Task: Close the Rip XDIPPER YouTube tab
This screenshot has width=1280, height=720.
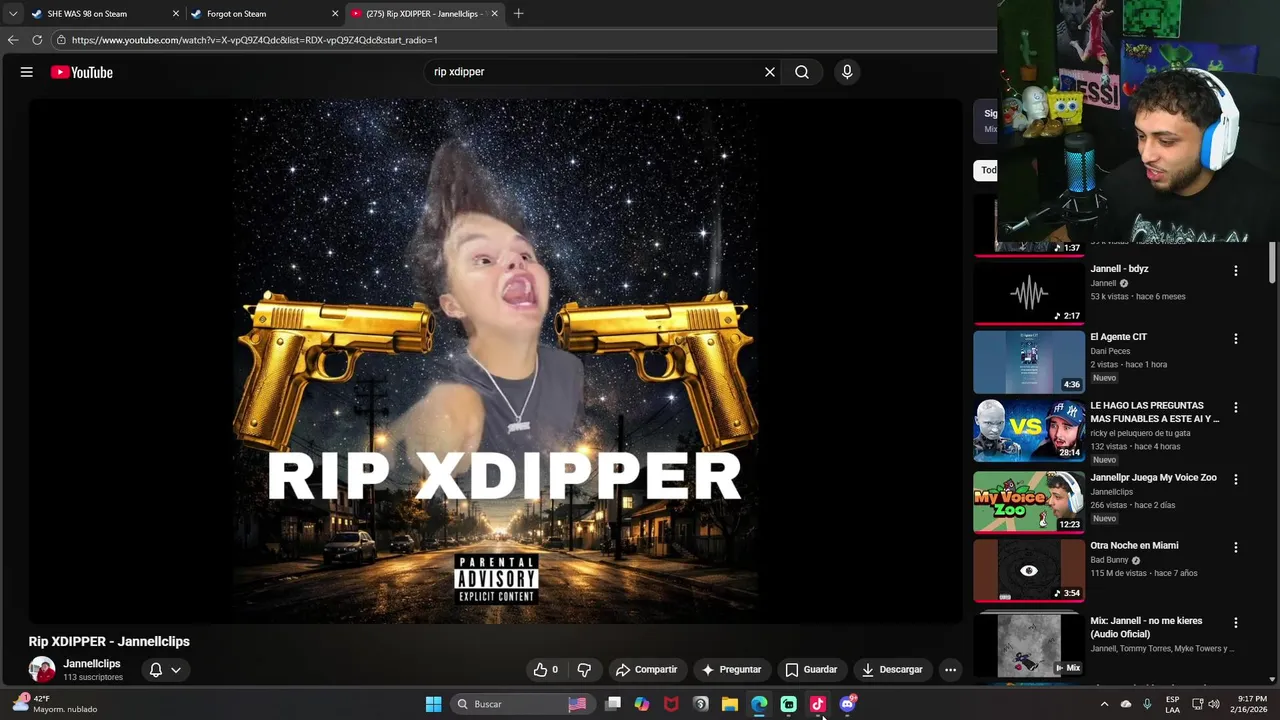Action: 494,14
